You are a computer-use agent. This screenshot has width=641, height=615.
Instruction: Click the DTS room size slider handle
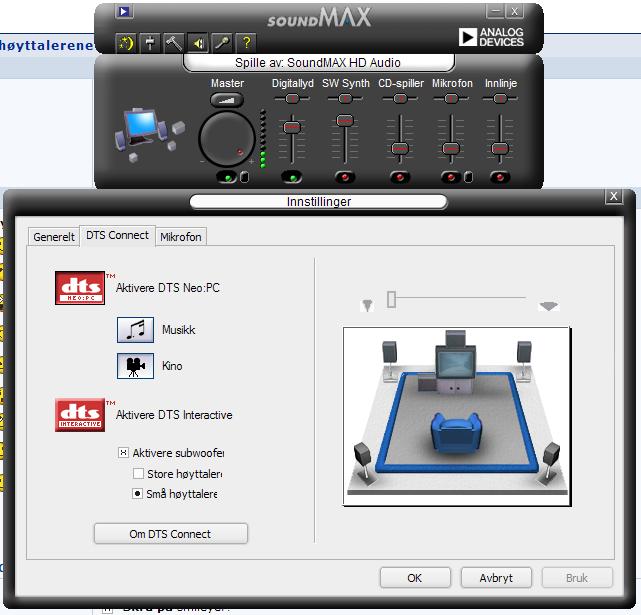tap(392, 299)
